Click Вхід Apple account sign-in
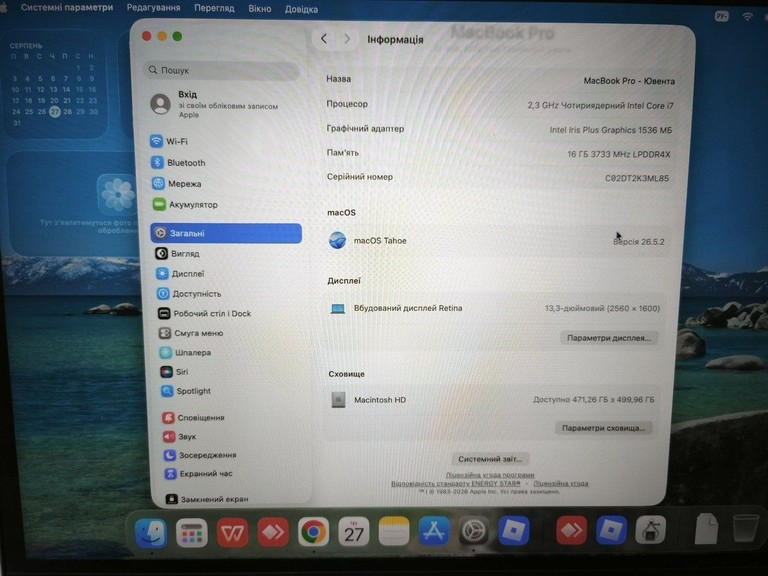The image size is (768, 576). [x=216, y=104]
